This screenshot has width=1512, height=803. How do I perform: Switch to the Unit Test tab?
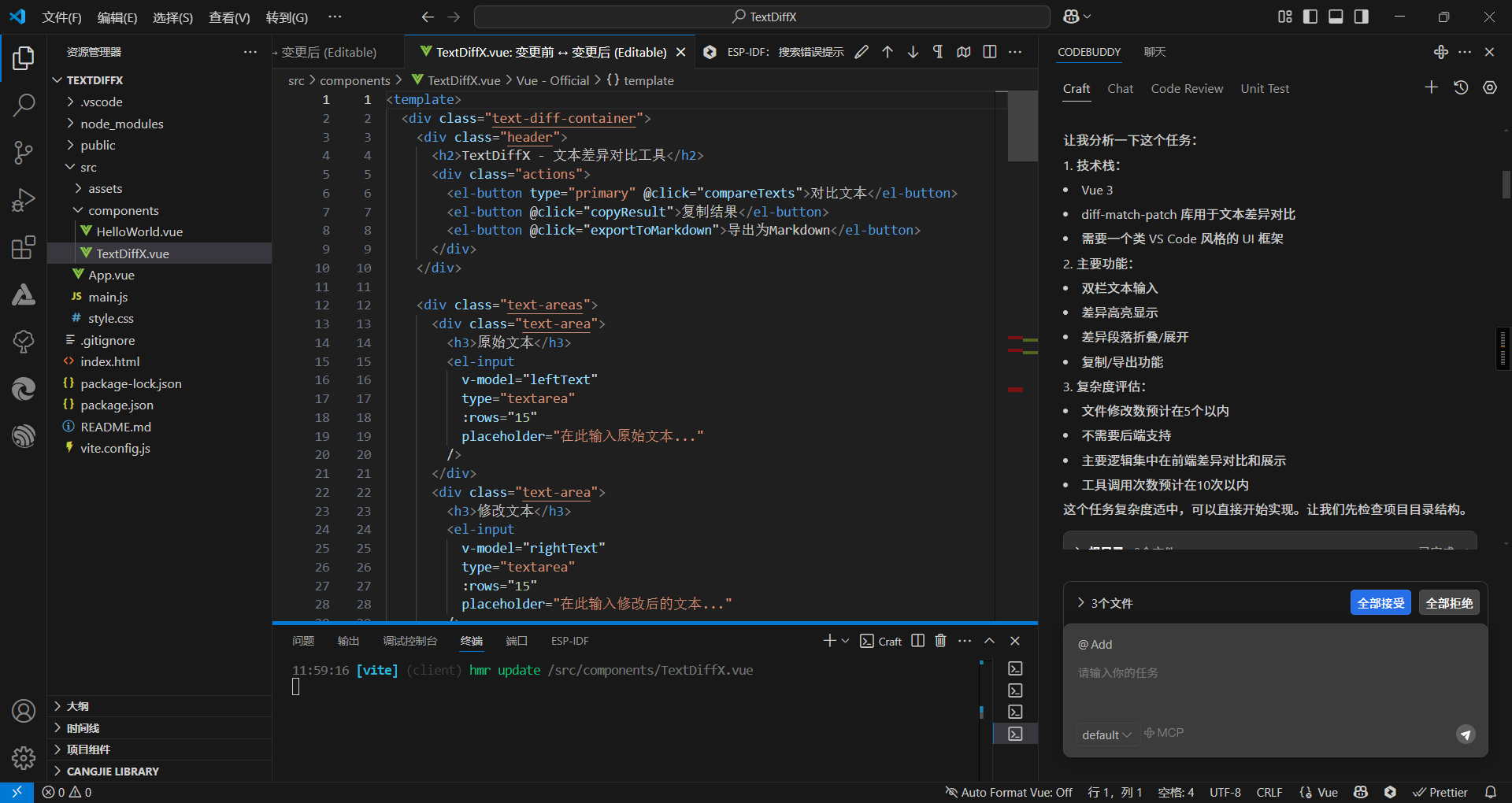tap(1265, 88)
